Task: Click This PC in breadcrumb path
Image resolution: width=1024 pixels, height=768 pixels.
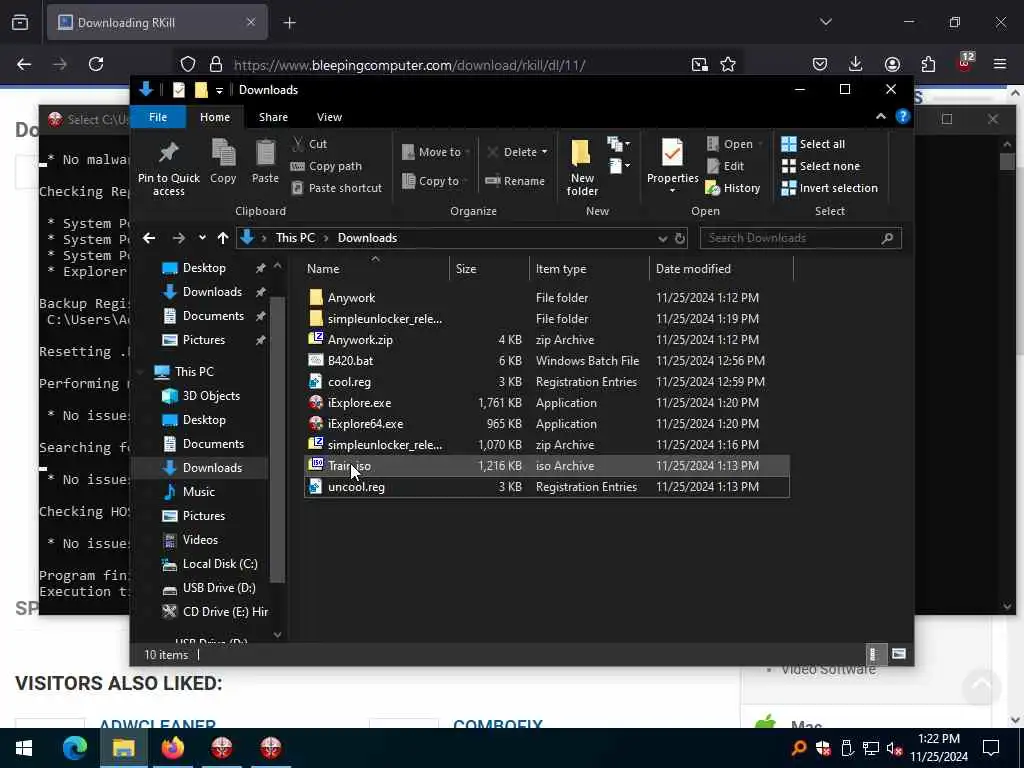Action: tap(295, 238)
